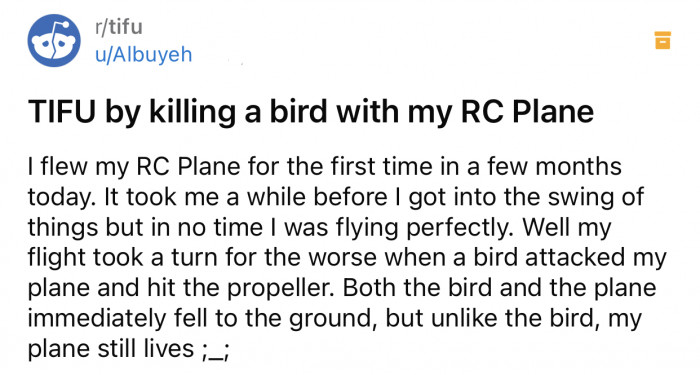The height and width of the screenshot is (375, 700).
Task: Open the post titled TIFU by killing a bird
Action: 311,112
